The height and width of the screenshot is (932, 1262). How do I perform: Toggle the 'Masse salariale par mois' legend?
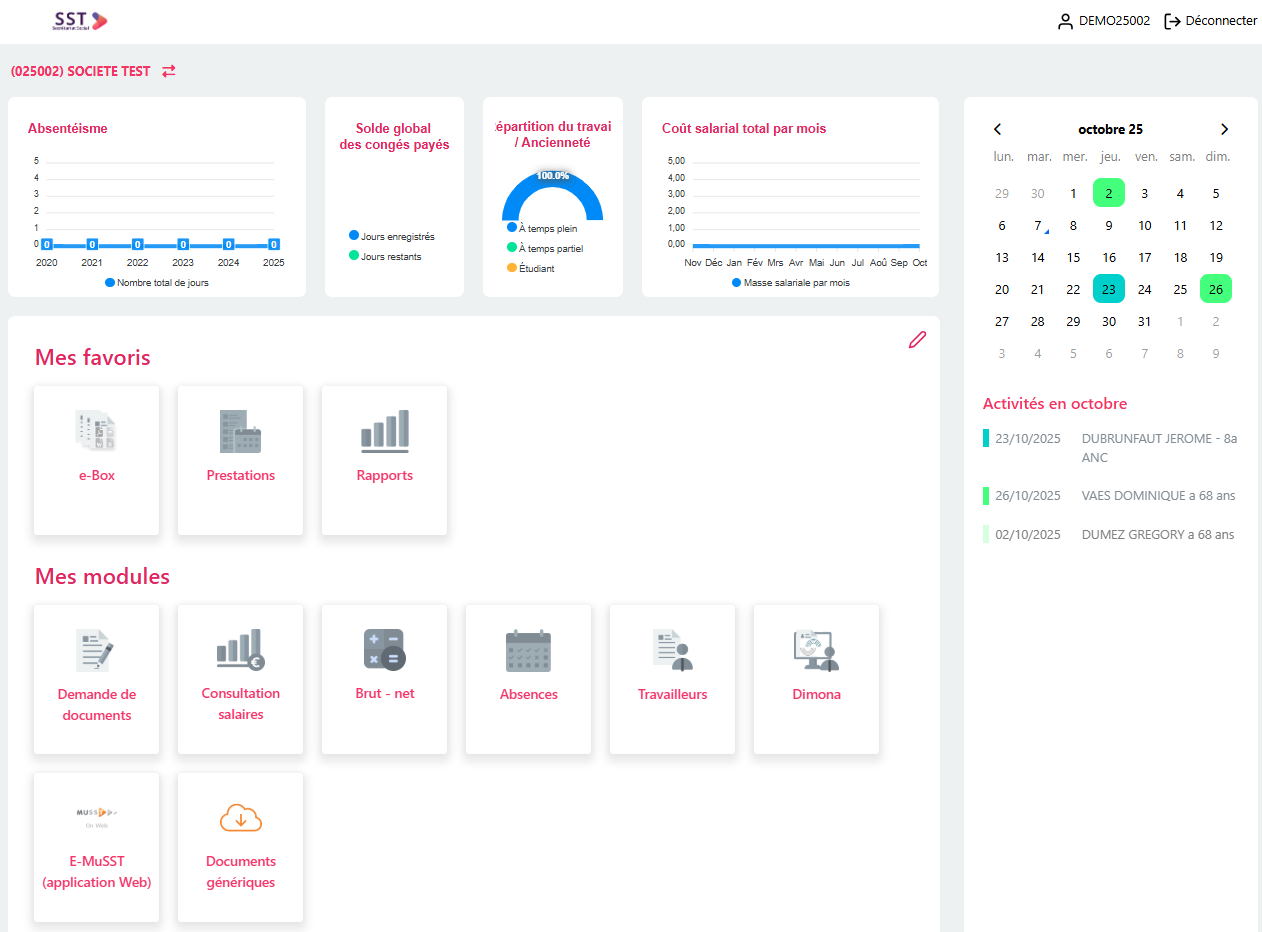pyautogui.click(x=790, y=283)
